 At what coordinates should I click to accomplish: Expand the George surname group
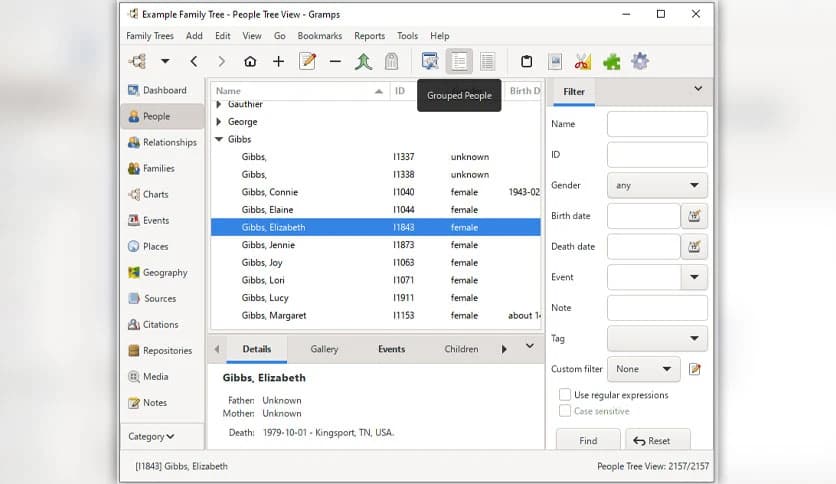pos(219,122)
